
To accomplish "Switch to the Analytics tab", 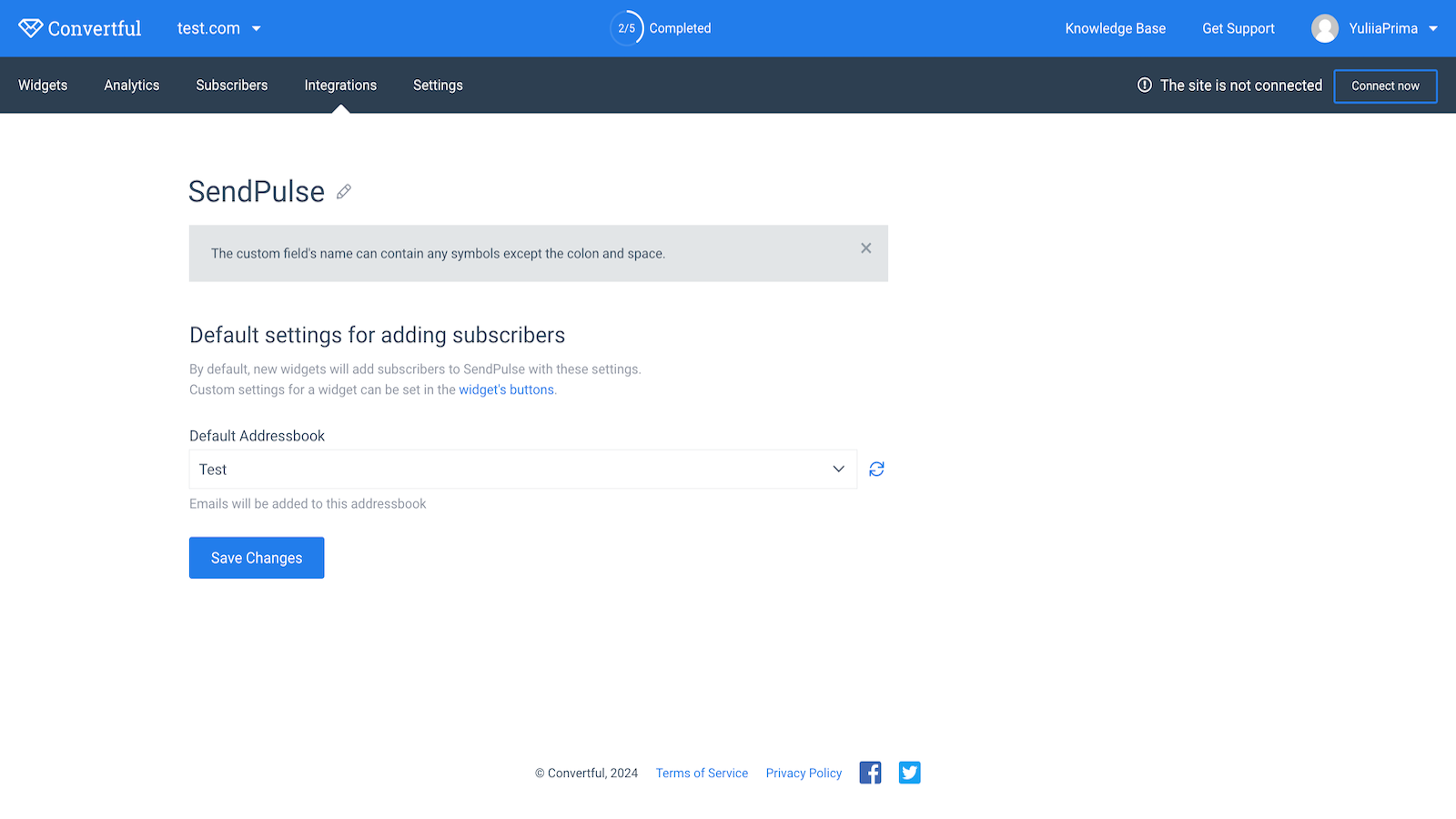I will tap(132, 86).
